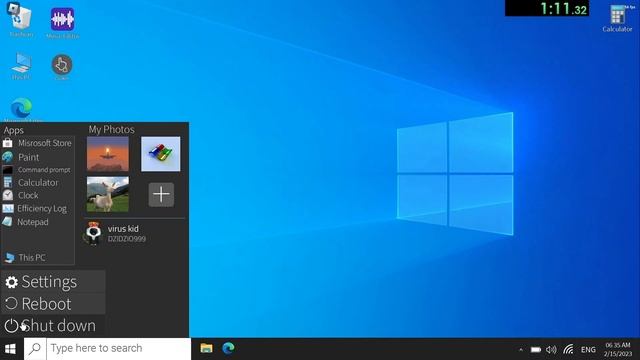
Task: Click the 'virus kid' user name
Action: click(x=123, y=229)
